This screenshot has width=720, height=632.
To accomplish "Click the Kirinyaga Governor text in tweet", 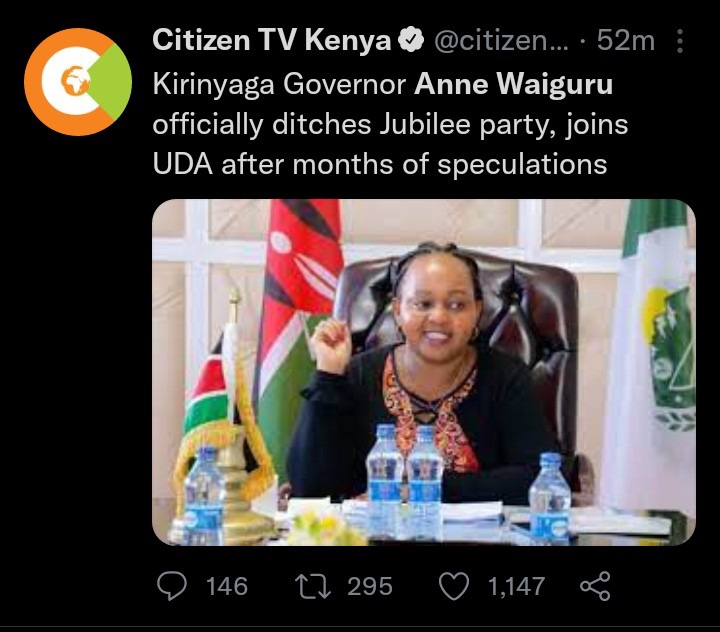I will [279, 85].
